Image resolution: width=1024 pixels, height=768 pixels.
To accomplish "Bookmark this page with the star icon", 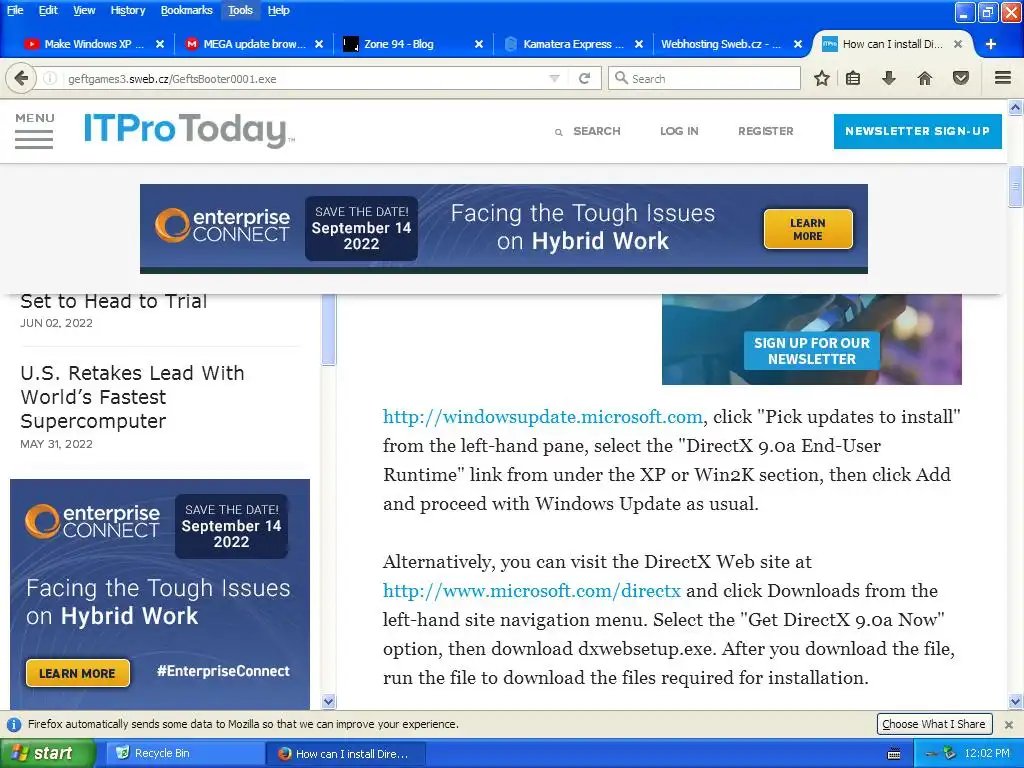I will [x=822, y=78].
